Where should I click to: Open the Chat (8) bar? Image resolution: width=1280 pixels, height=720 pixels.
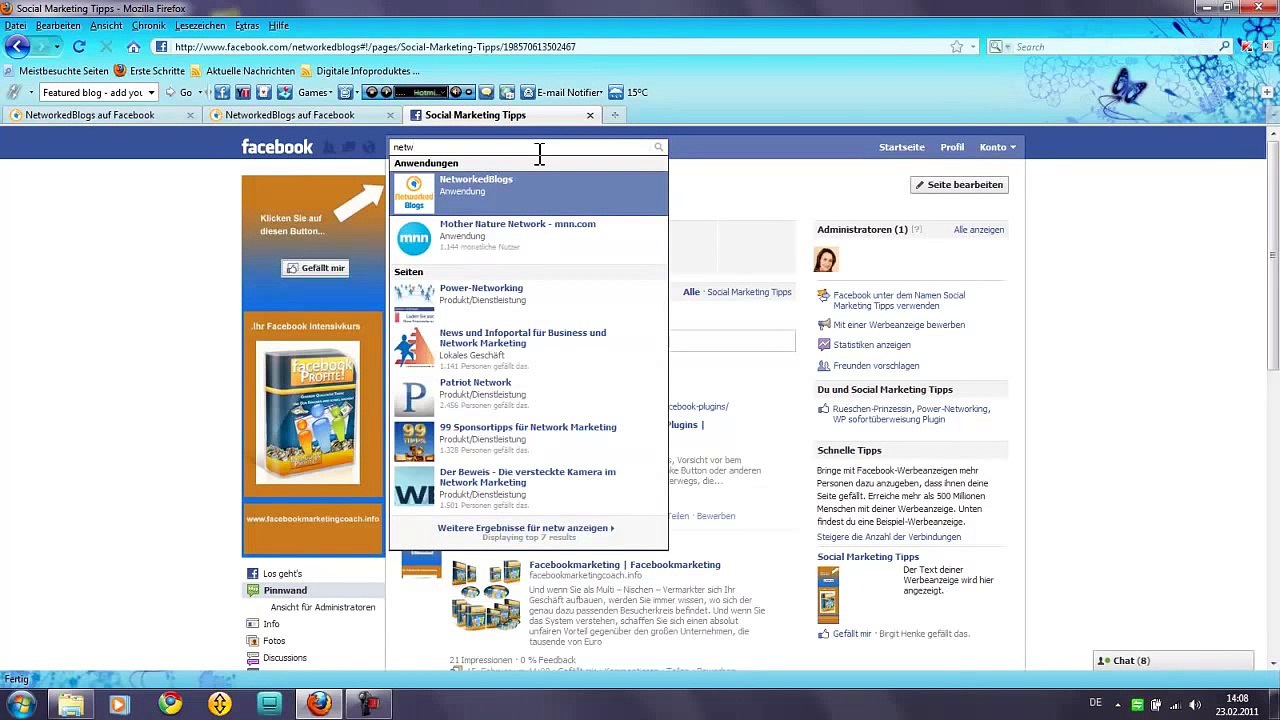click(1173, 661)
